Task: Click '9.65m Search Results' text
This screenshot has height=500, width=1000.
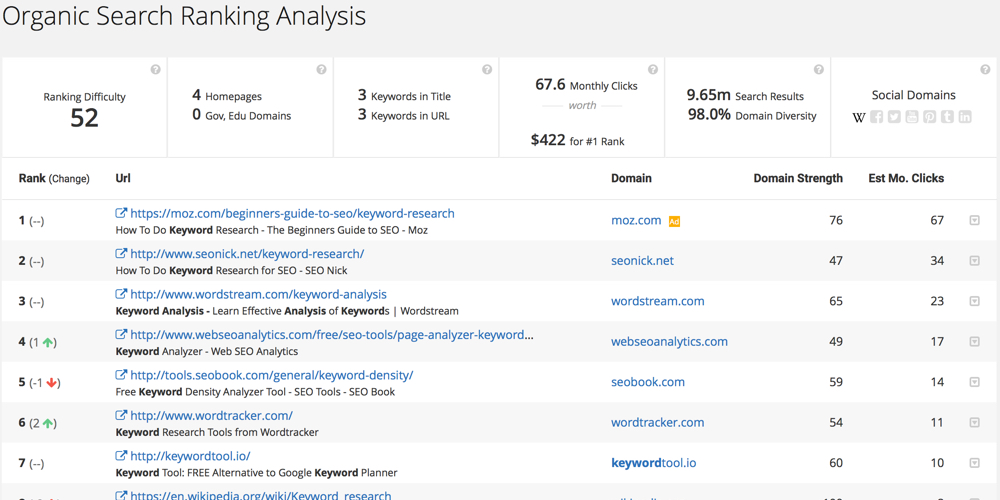Action: (745, 96)
